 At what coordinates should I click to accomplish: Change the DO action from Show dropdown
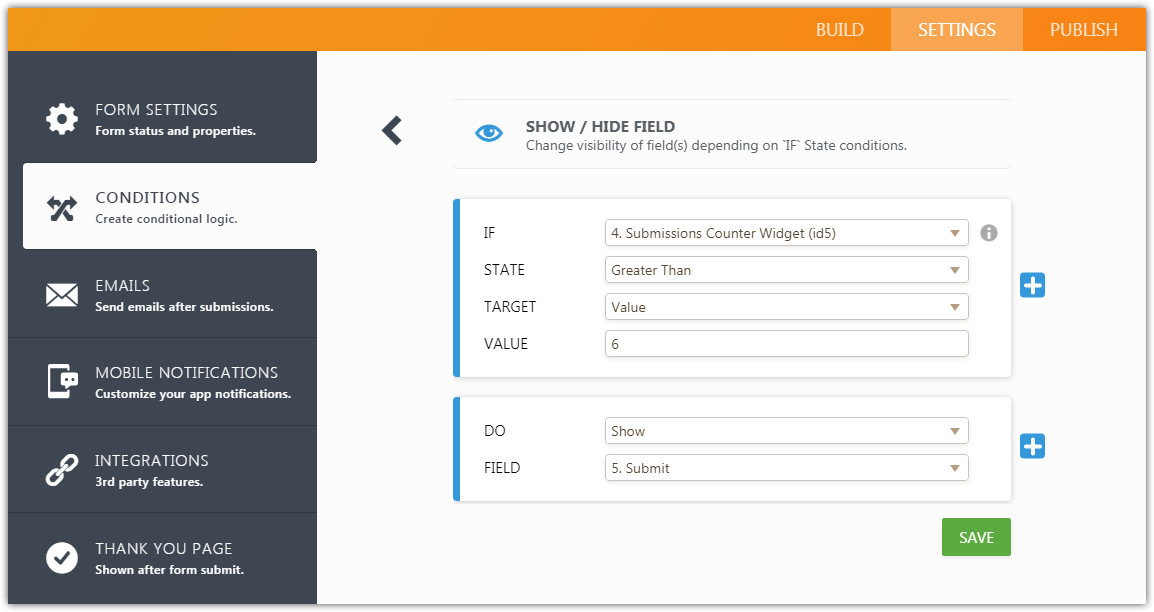786,430
